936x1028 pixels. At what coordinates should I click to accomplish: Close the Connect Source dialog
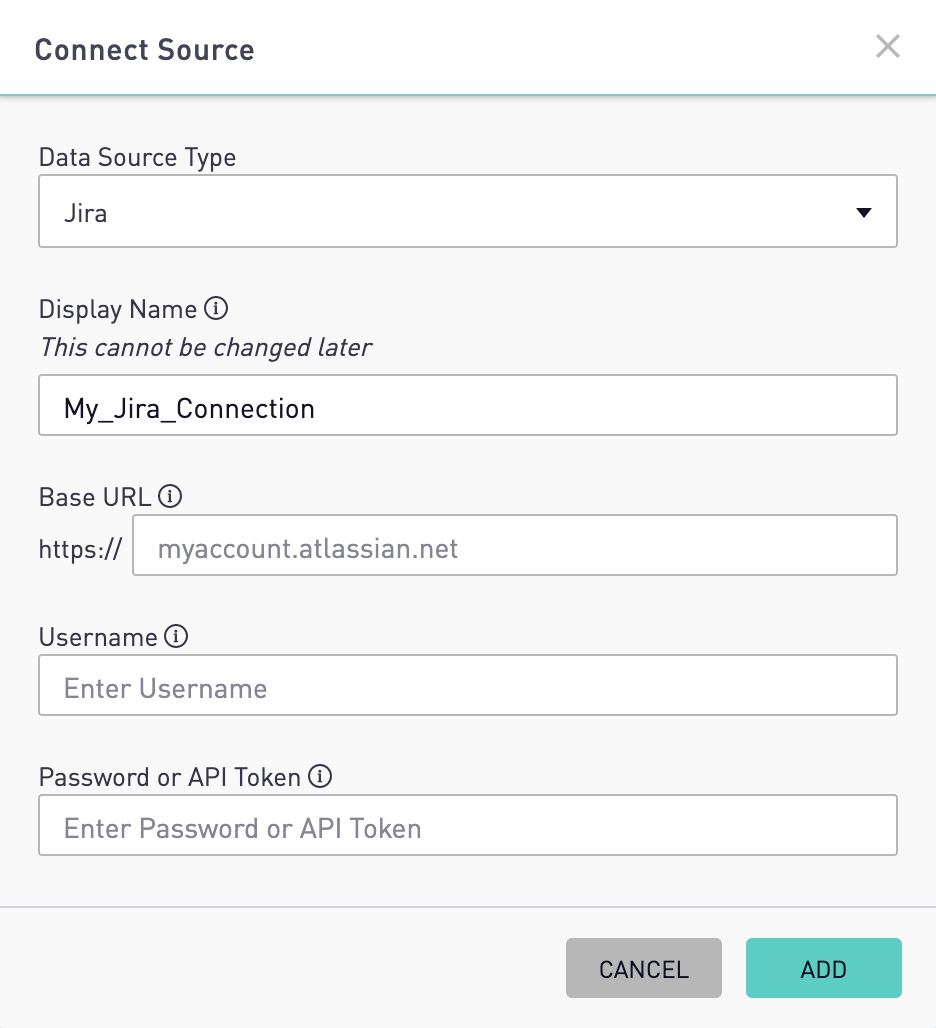(887, 47)
